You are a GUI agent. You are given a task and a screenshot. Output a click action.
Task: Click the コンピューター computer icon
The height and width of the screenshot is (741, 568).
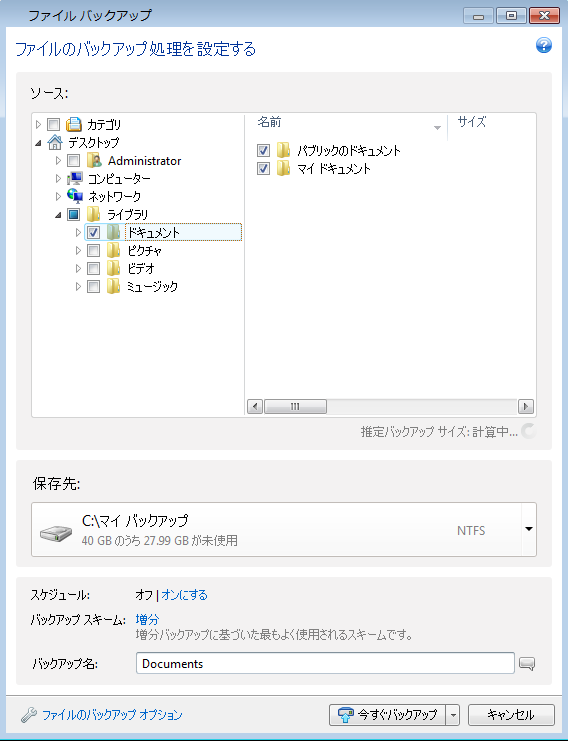pos(75,178)
